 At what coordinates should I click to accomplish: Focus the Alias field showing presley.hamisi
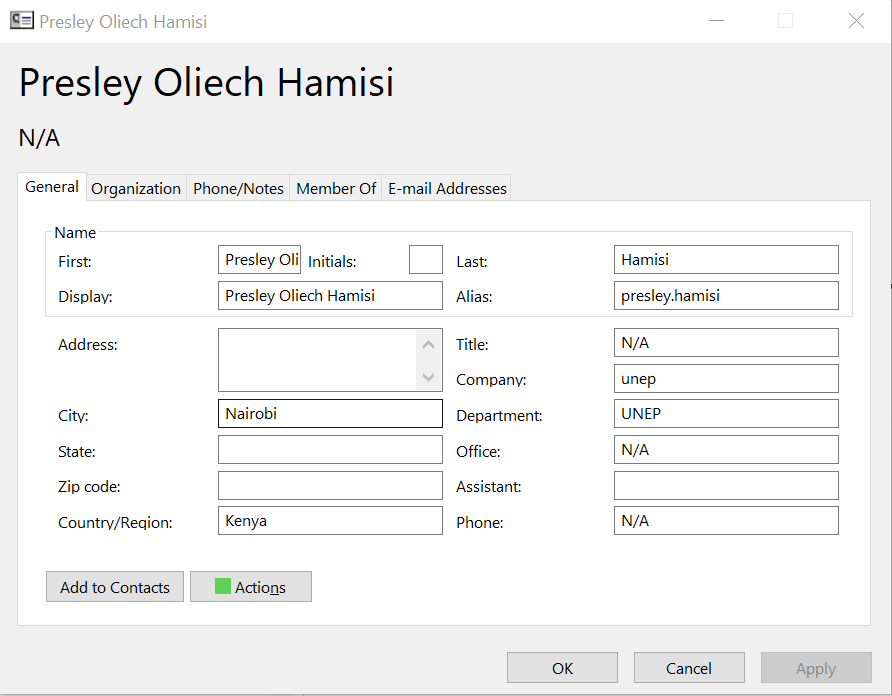[726, 295]
